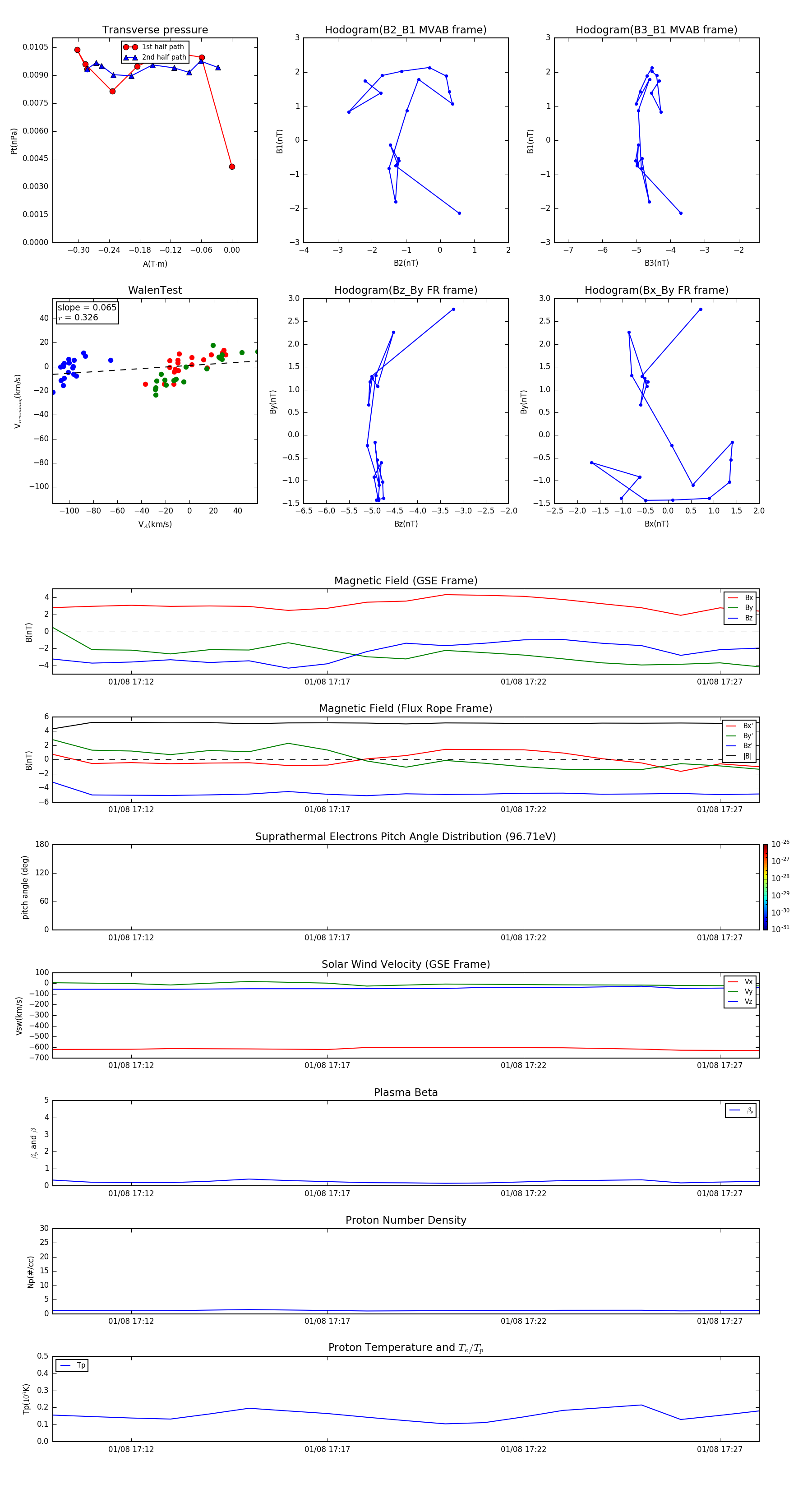This screenshot has width=812, height=1489.
Task: Click the Tp legend entry in temperature plot
Action: [x=72, y=1365]
